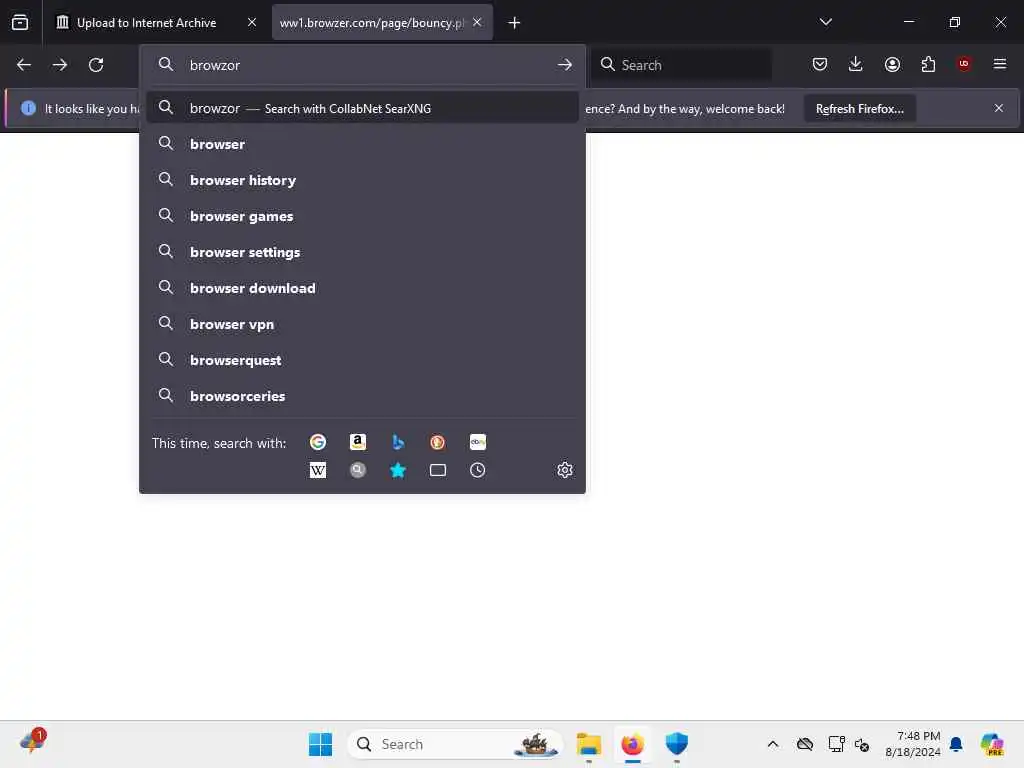Choose the "browser download" suggestion

coord(362,288)
